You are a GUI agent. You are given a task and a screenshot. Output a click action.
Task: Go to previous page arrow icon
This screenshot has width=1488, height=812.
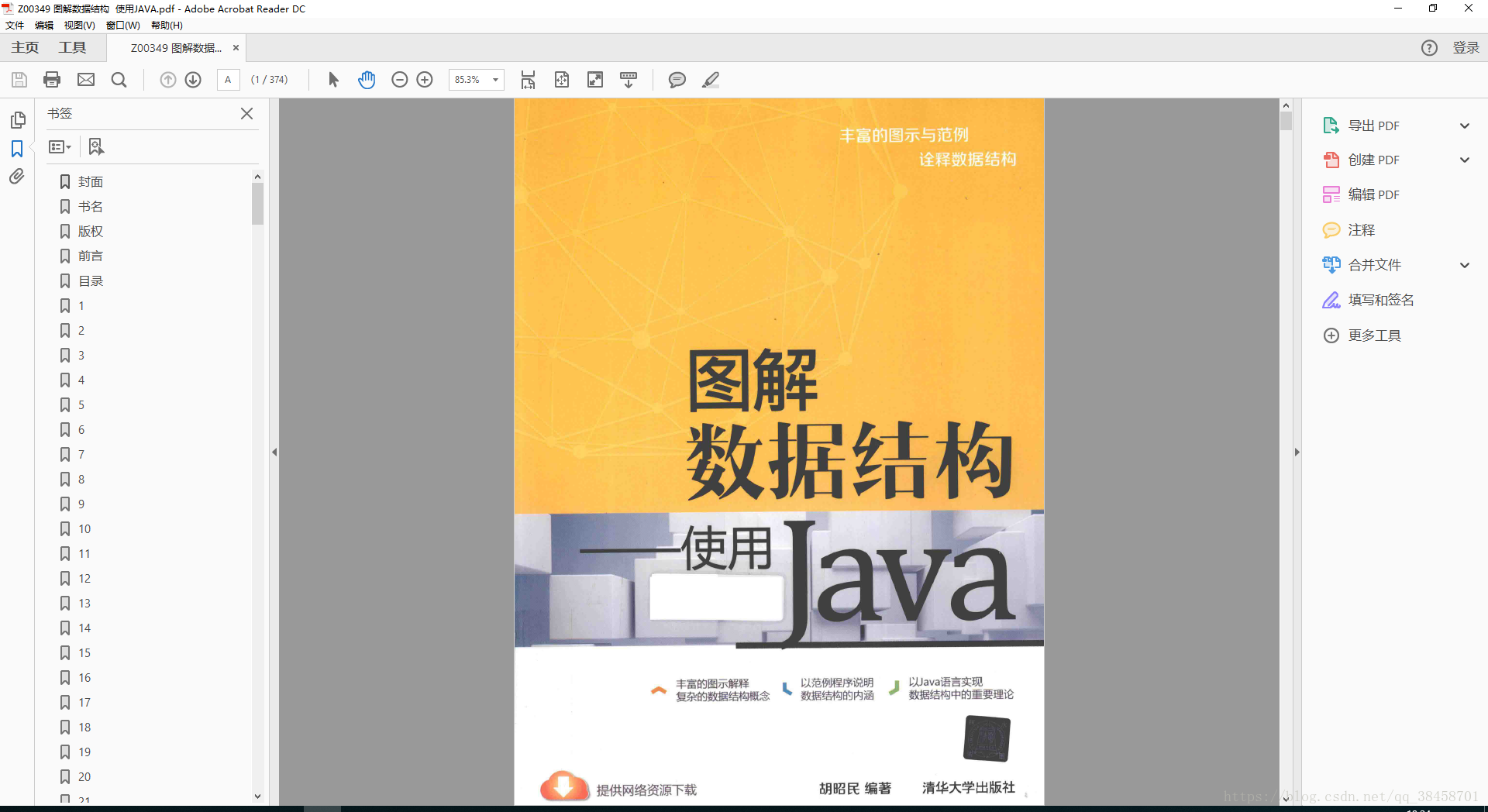[168, 80]
